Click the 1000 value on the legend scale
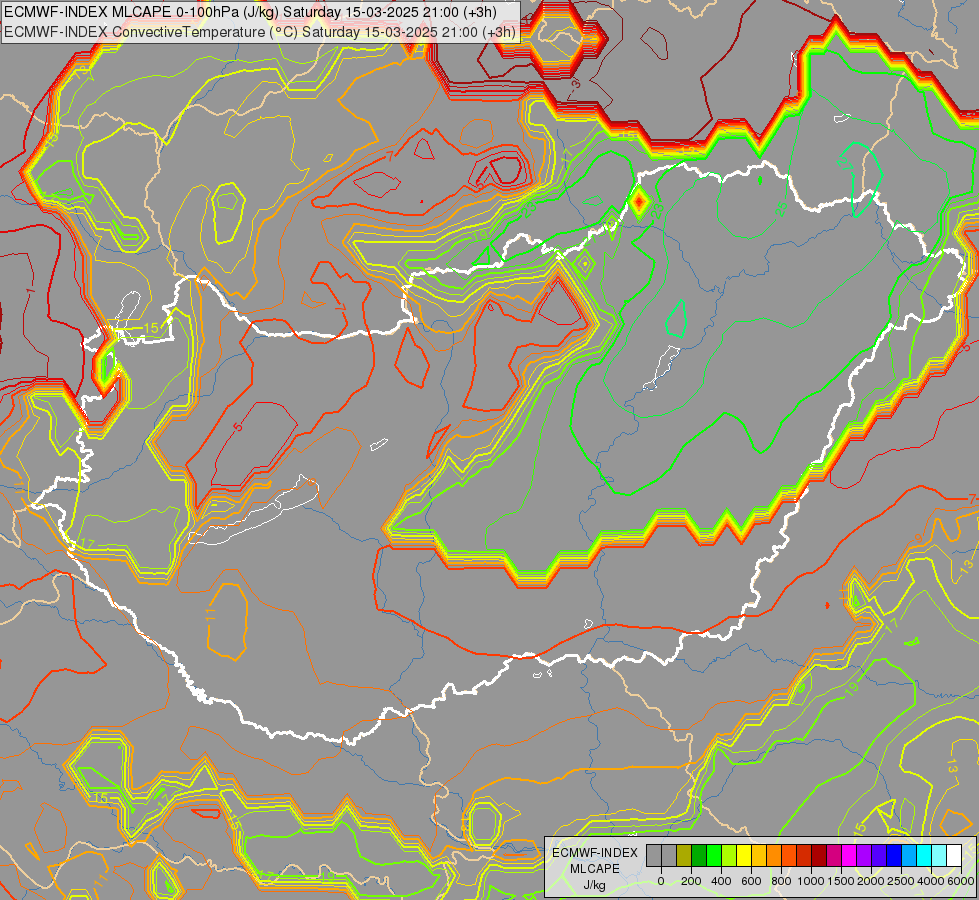Screen dimensions: 979x900 (811, 881)
